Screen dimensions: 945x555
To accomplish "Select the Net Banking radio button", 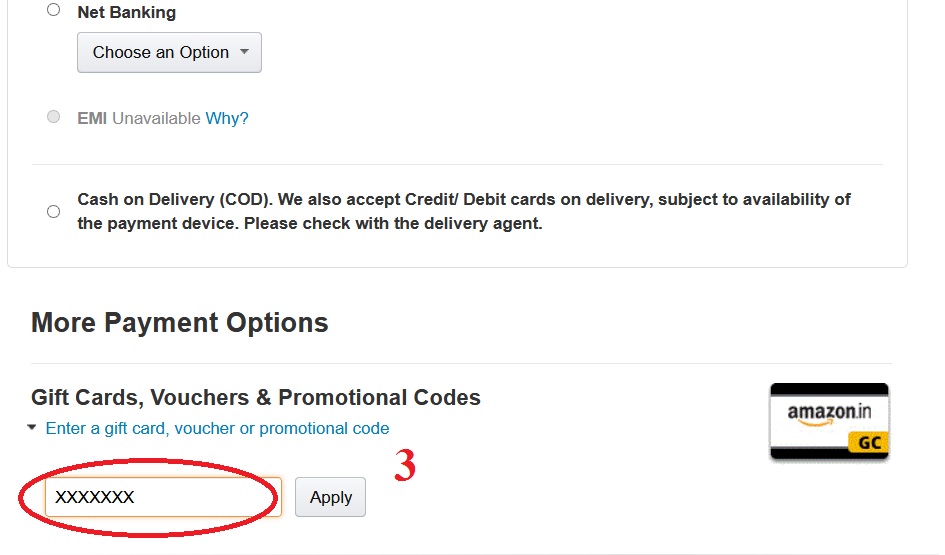I will (x=53, y=10).
